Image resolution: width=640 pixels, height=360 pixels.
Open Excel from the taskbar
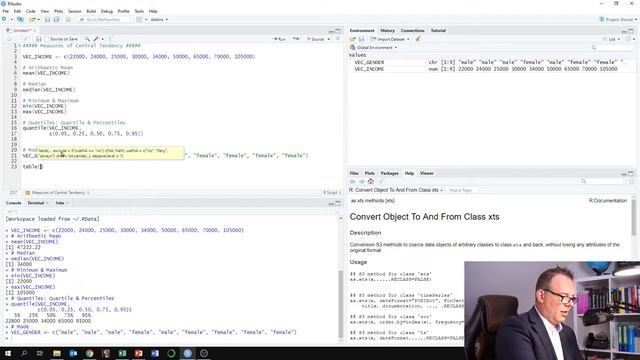(122, 353)
